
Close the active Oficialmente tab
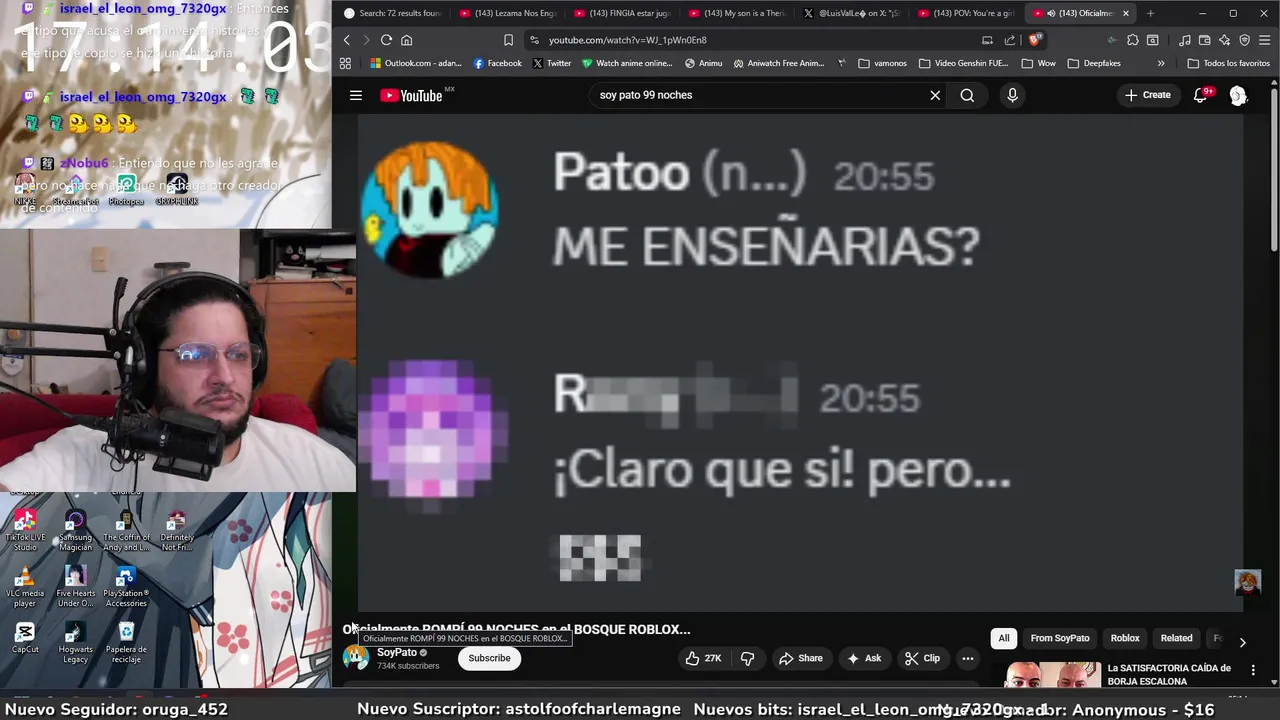tap(1126, 13)
